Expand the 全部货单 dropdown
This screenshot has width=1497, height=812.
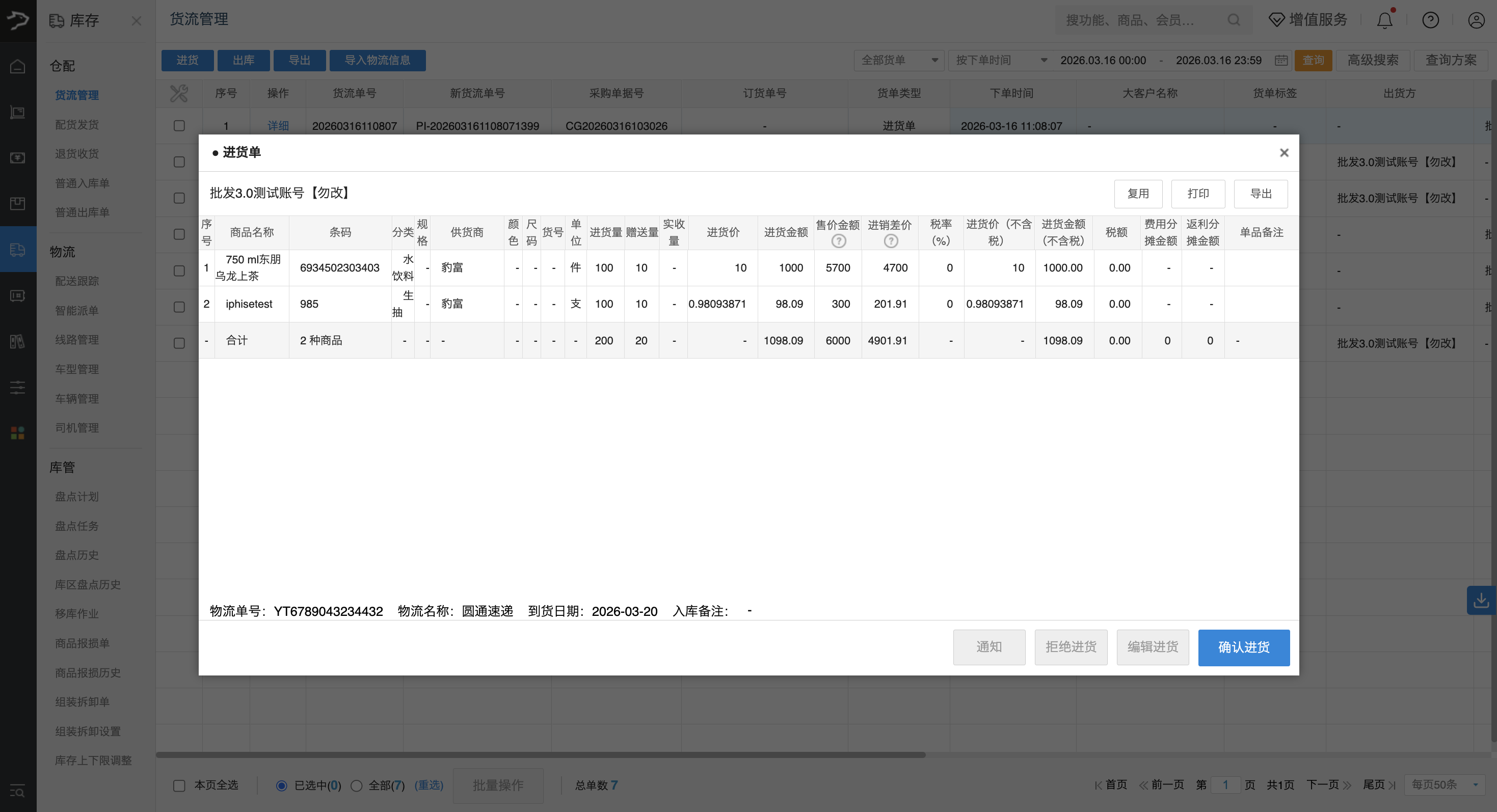coord(898,61)
